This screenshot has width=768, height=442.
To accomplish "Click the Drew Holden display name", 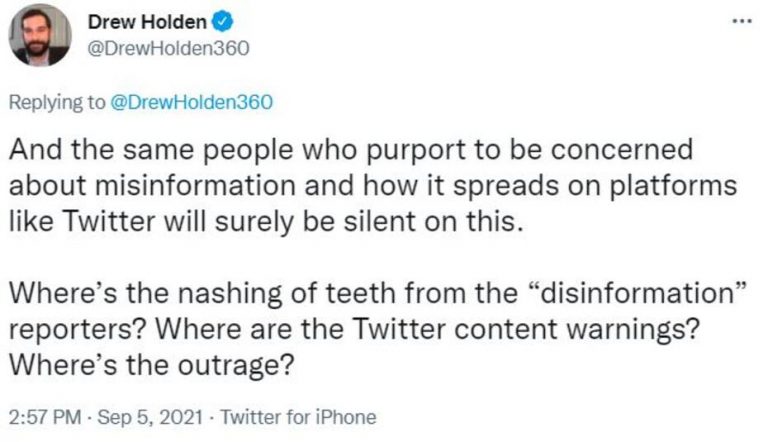I will 147,23.
